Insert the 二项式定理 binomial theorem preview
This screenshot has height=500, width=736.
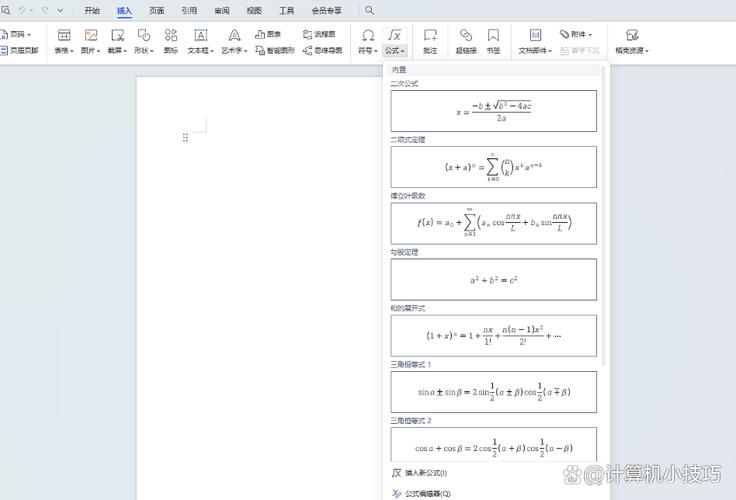click(x=494, y=167)
